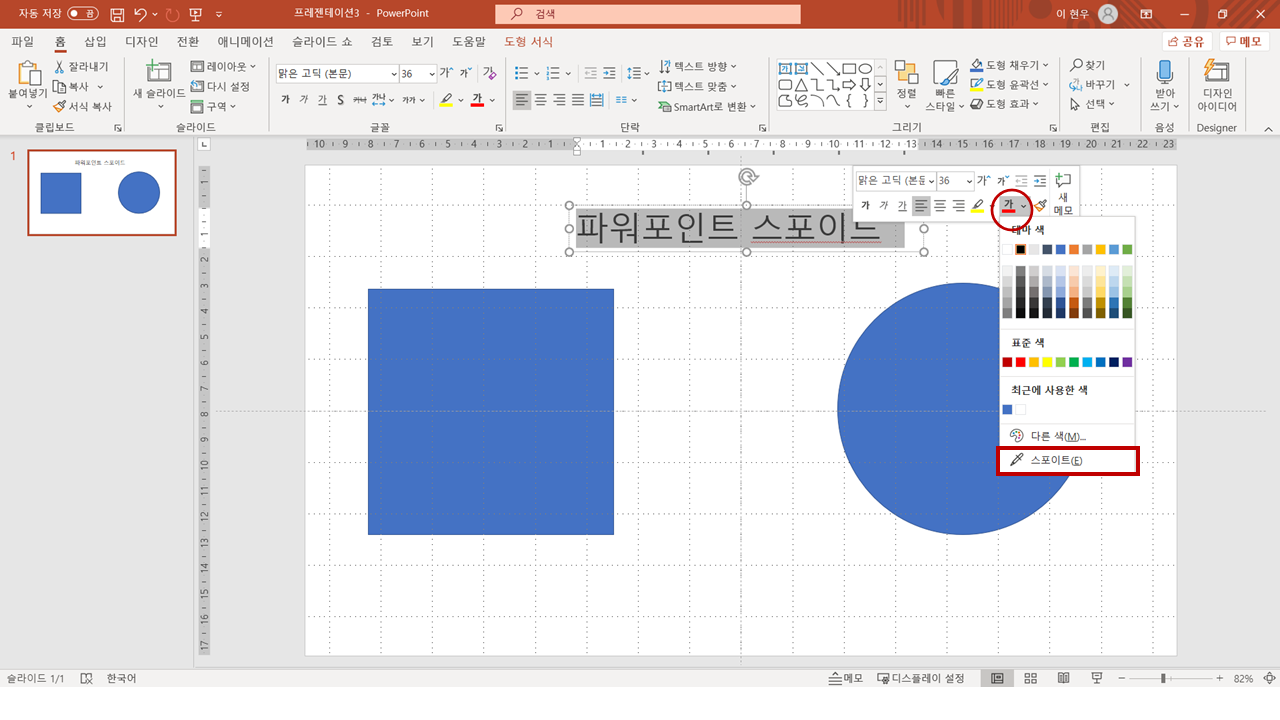1280x720 pixels.
Task: Click the Undo arrow in quick access toolbar
Action: click(x=141, y=14)
